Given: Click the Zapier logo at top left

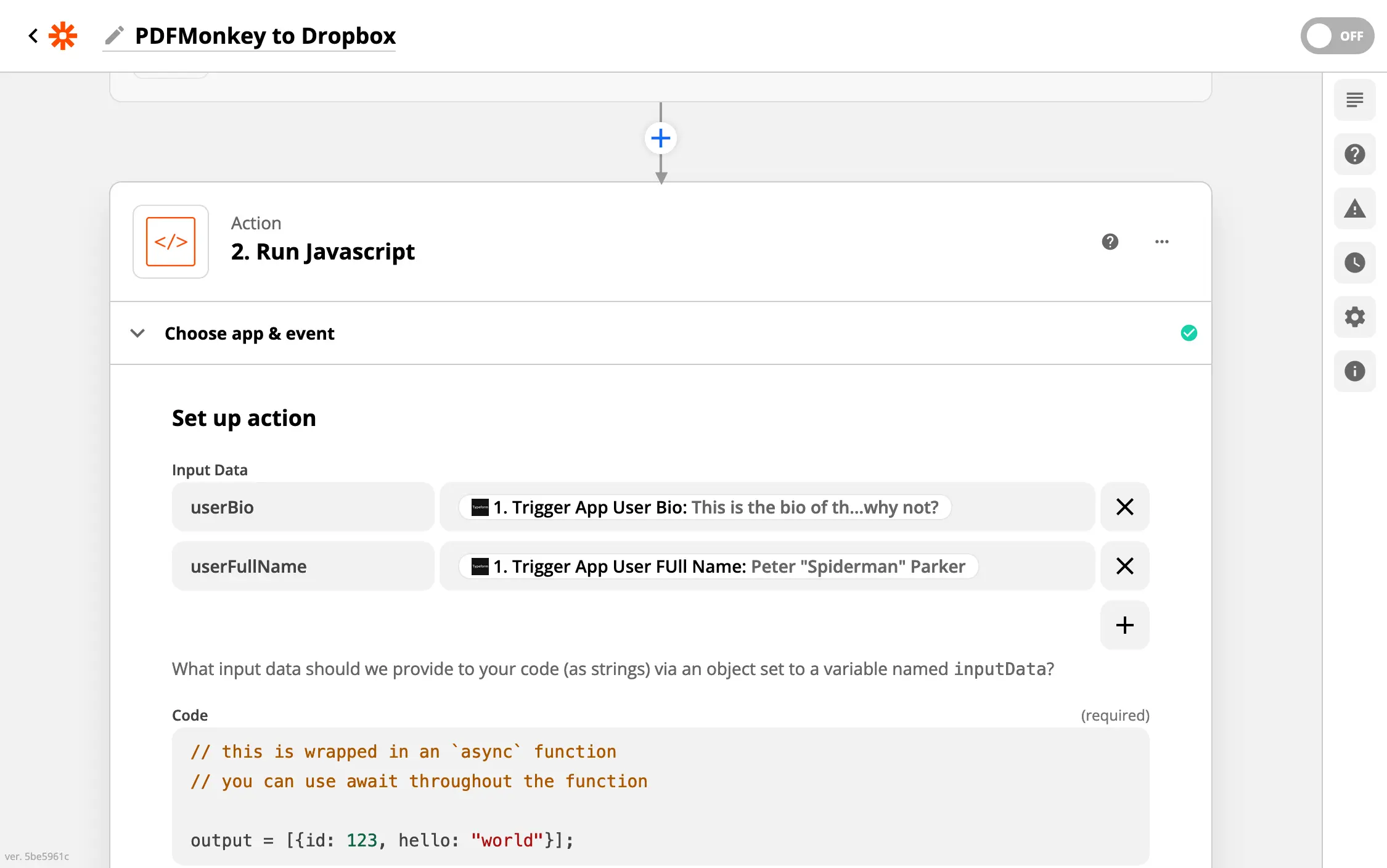Looking at the screenshot, I should pos(63,35).
